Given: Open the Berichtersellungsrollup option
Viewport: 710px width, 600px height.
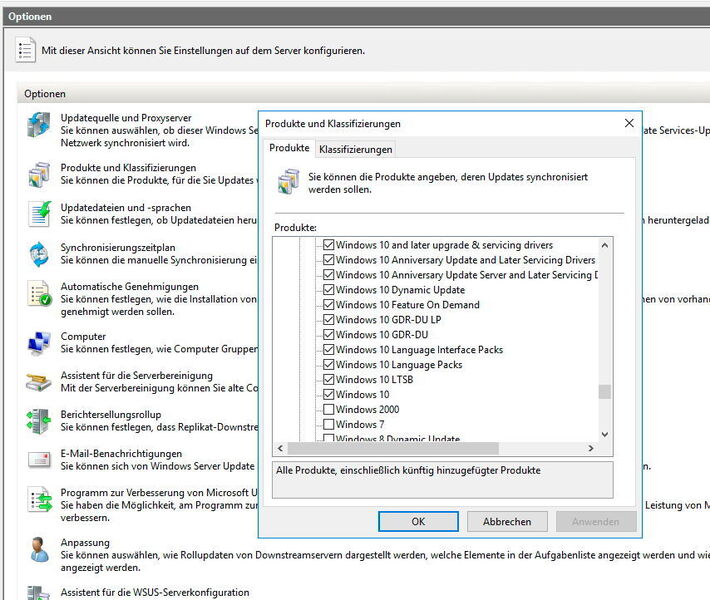Looking at the screenshot, I should point(111,414).
